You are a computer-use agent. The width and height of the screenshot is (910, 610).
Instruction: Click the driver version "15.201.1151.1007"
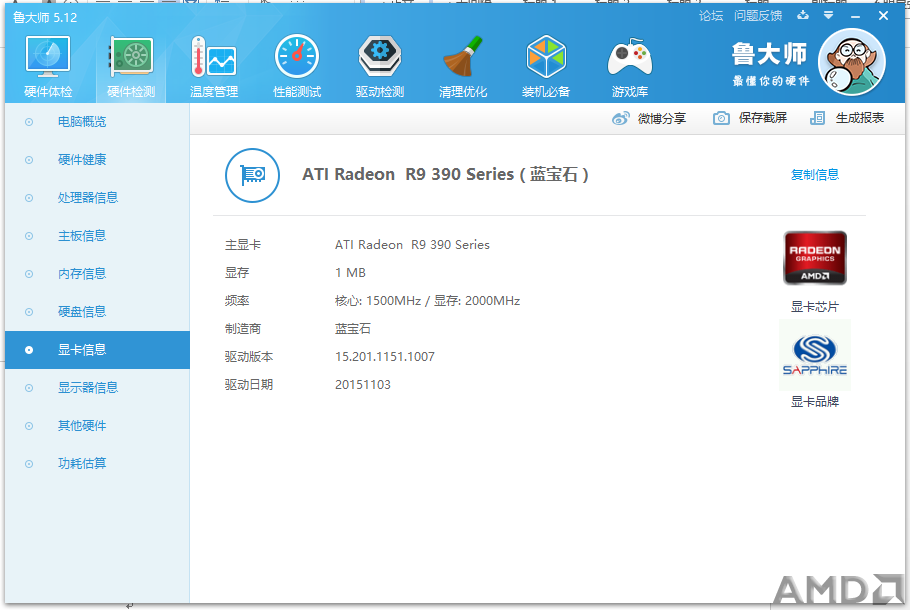(x=385, y=357)
